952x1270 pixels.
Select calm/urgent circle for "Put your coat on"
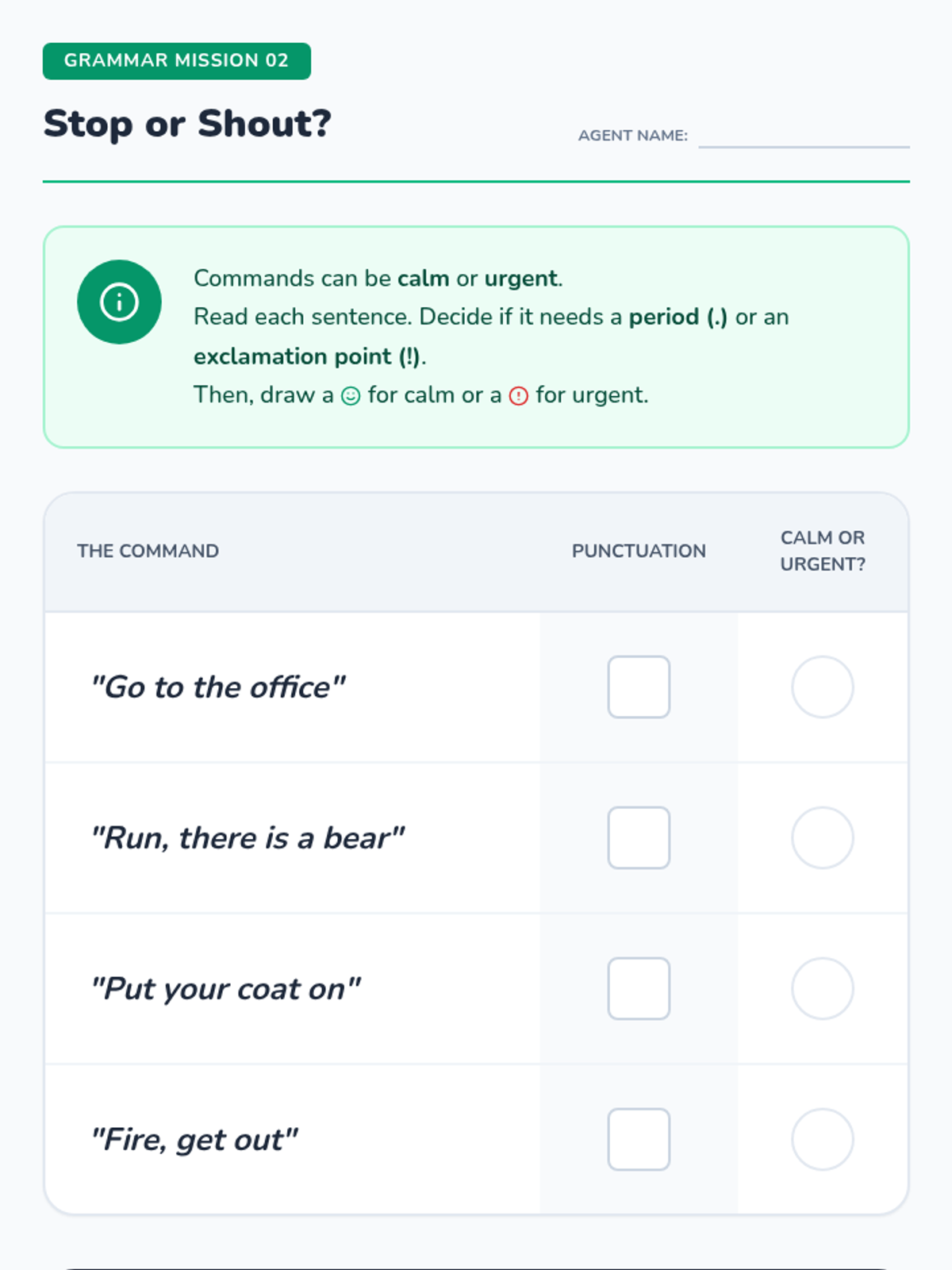(x=823, y=988)
